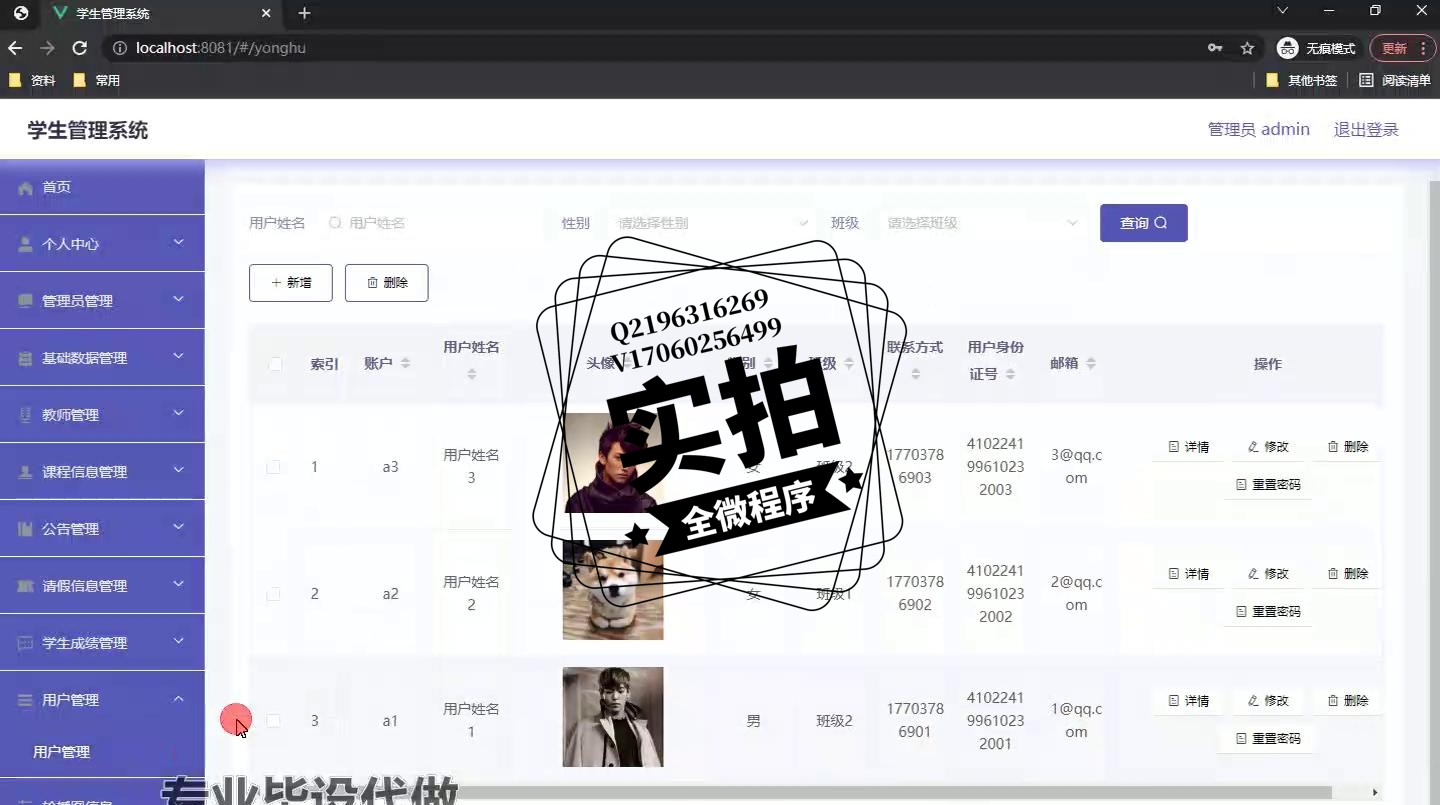The width and height of the screenshot is (1440, 805).
Task: Expand the 请假信息管理 menu chevron
Action: point(179,584)
